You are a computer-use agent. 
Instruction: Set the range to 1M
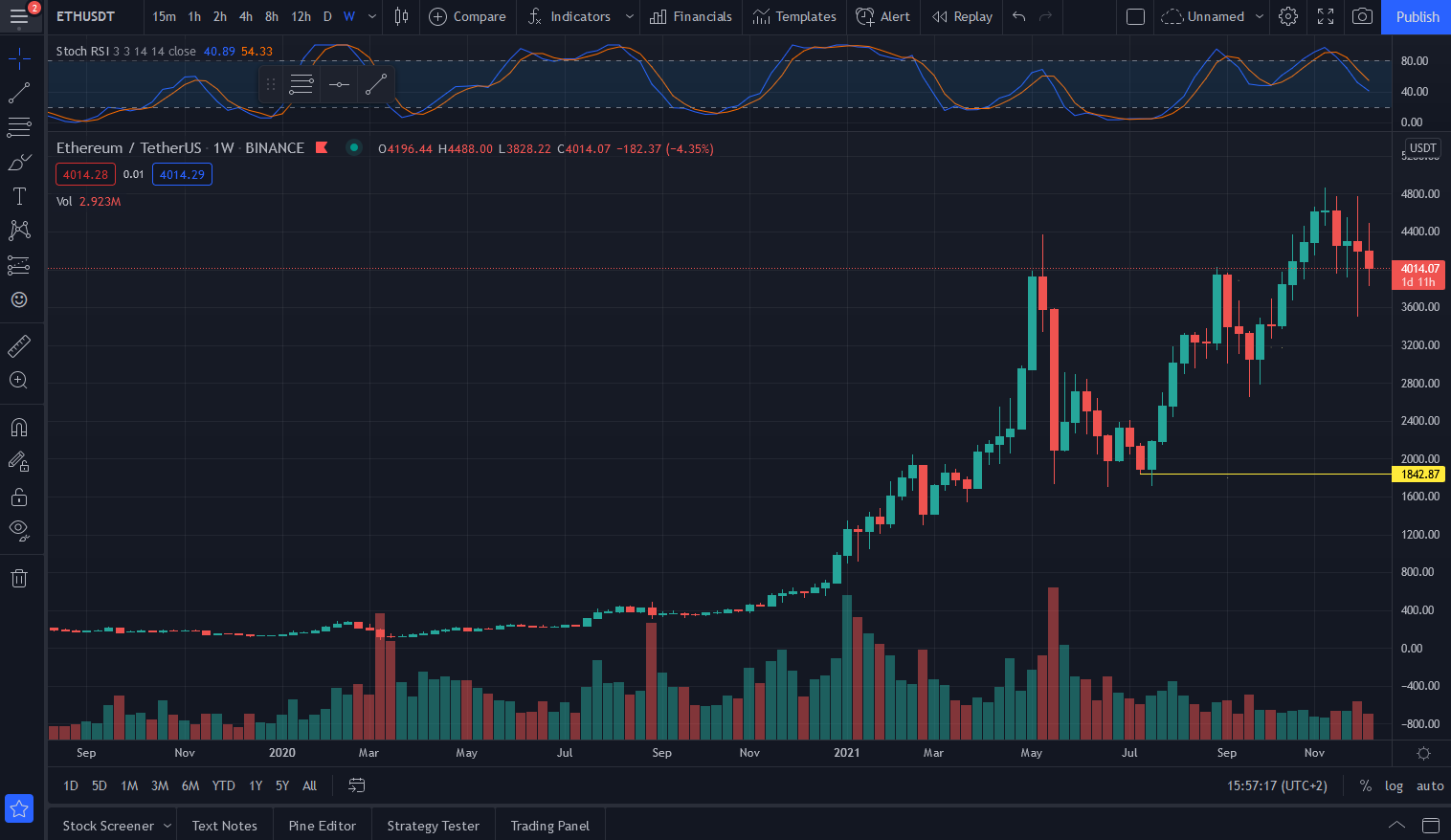coord(129,785)
